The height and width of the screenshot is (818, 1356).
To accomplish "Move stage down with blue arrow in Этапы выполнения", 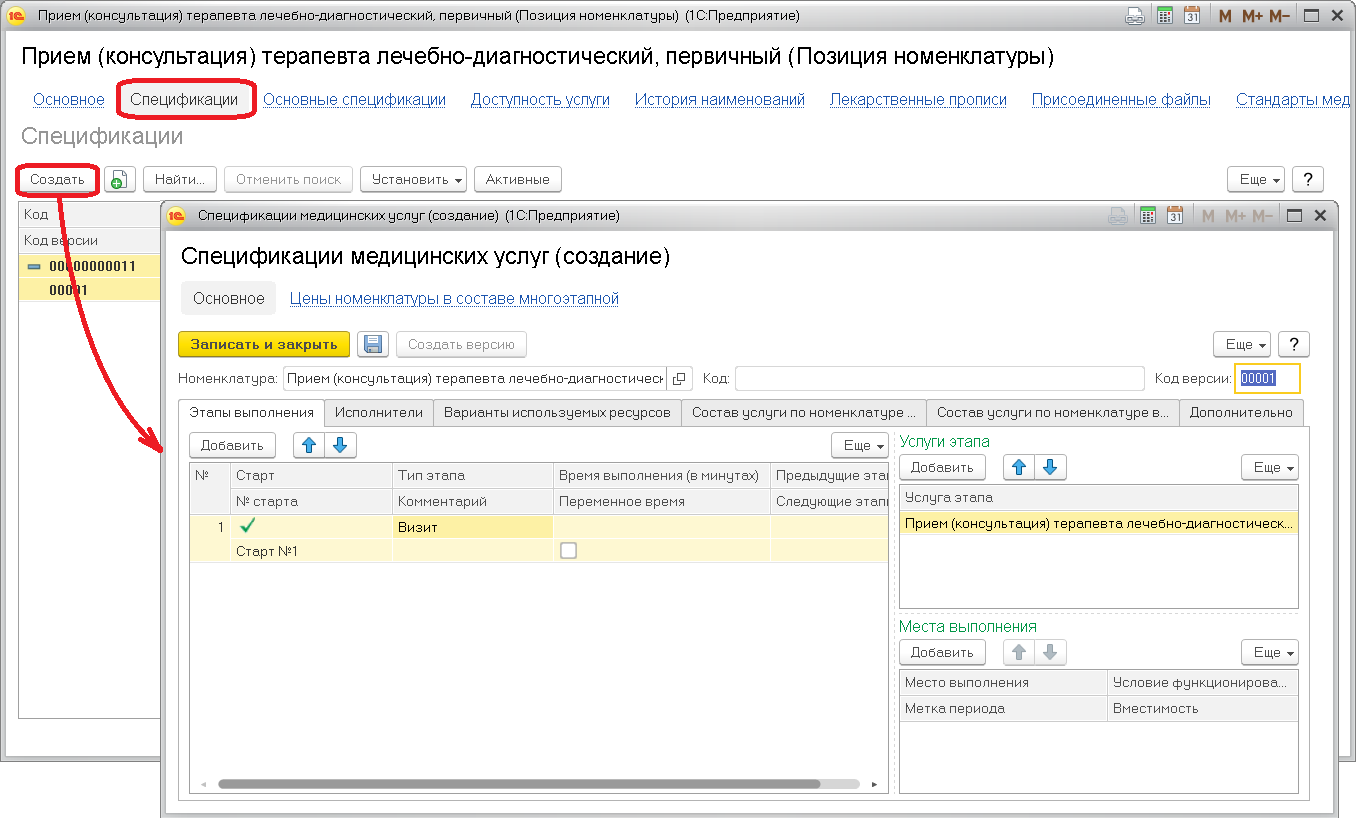I will [x=340, y=445].
